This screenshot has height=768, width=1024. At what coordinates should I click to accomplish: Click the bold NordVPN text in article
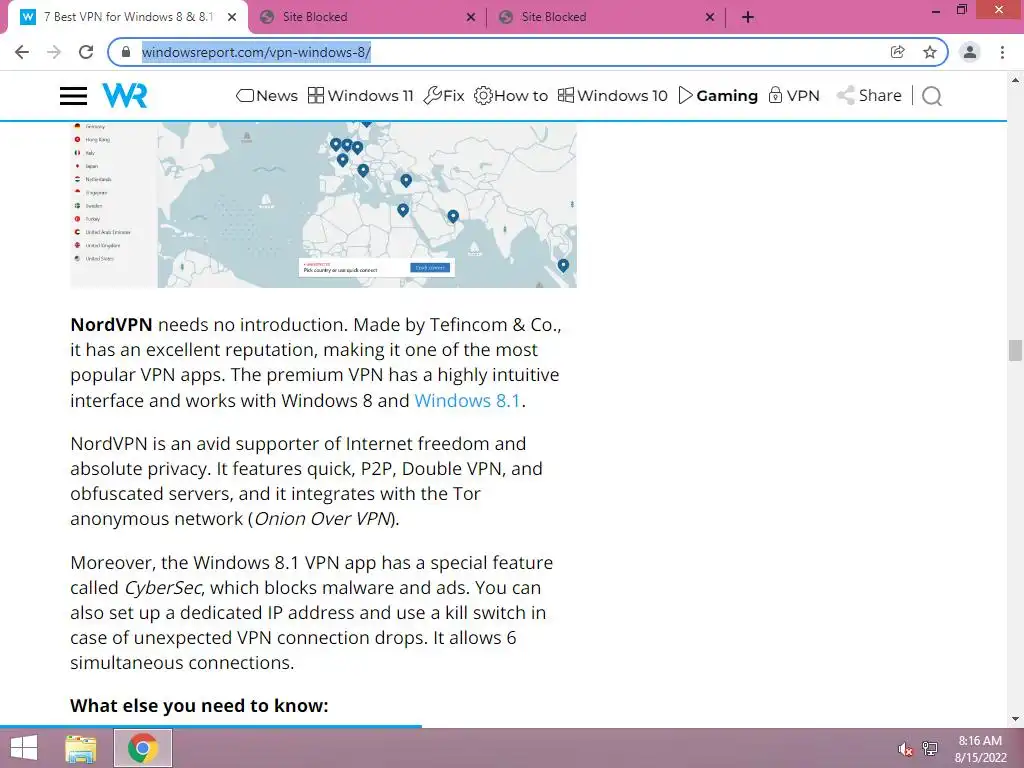coord(111,325)
